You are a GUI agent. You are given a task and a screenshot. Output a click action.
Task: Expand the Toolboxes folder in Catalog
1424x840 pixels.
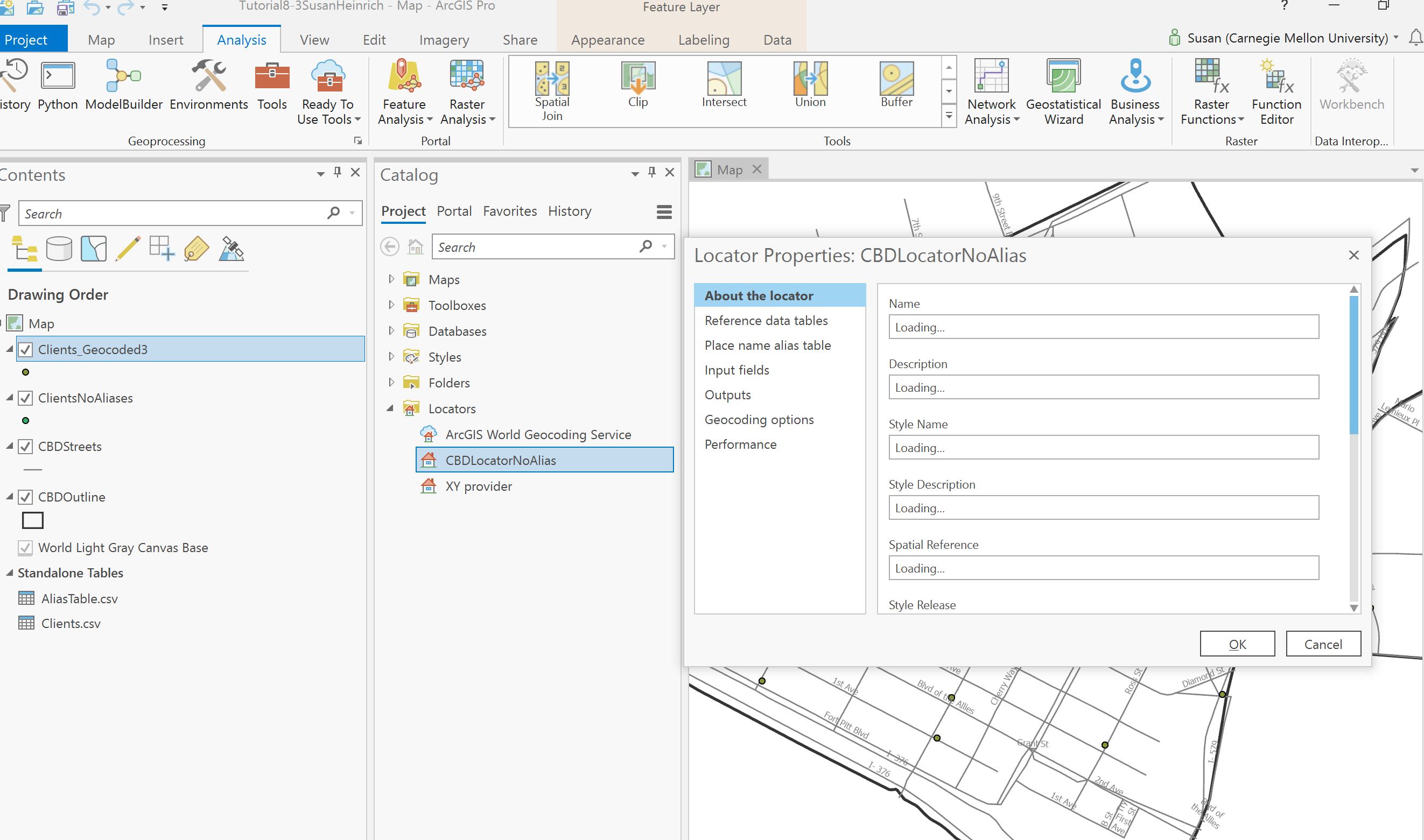pos(391,305)
